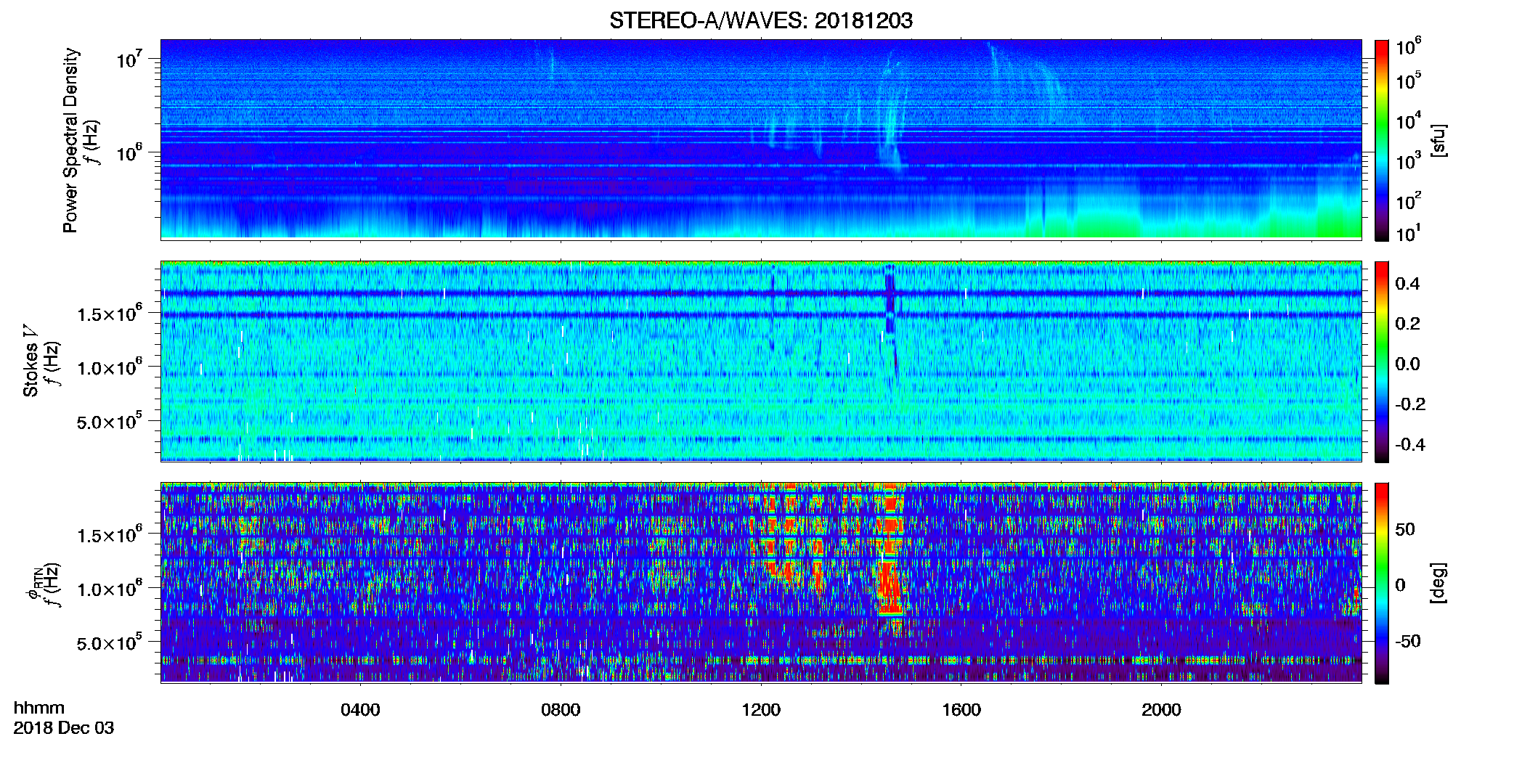The height and width of the screenshot is (784, 1522).
Task: Click the Power Spectral Density axis label
Action: click(70, 140)
